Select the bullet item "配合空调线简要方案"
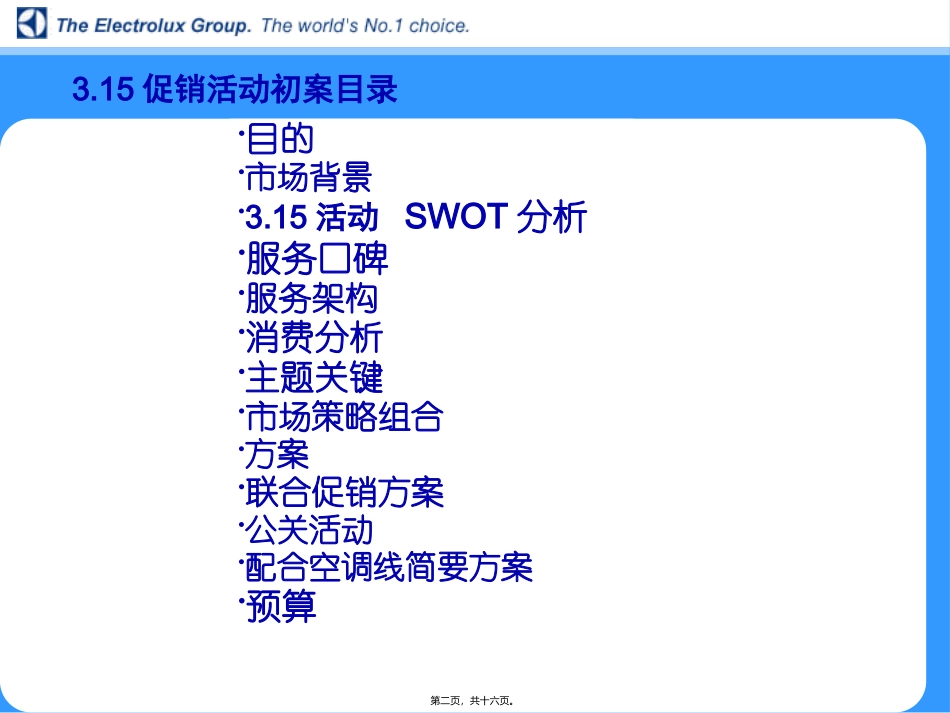Image resolution: width=950 pixels, height=713 pixels. pos(388,568)
